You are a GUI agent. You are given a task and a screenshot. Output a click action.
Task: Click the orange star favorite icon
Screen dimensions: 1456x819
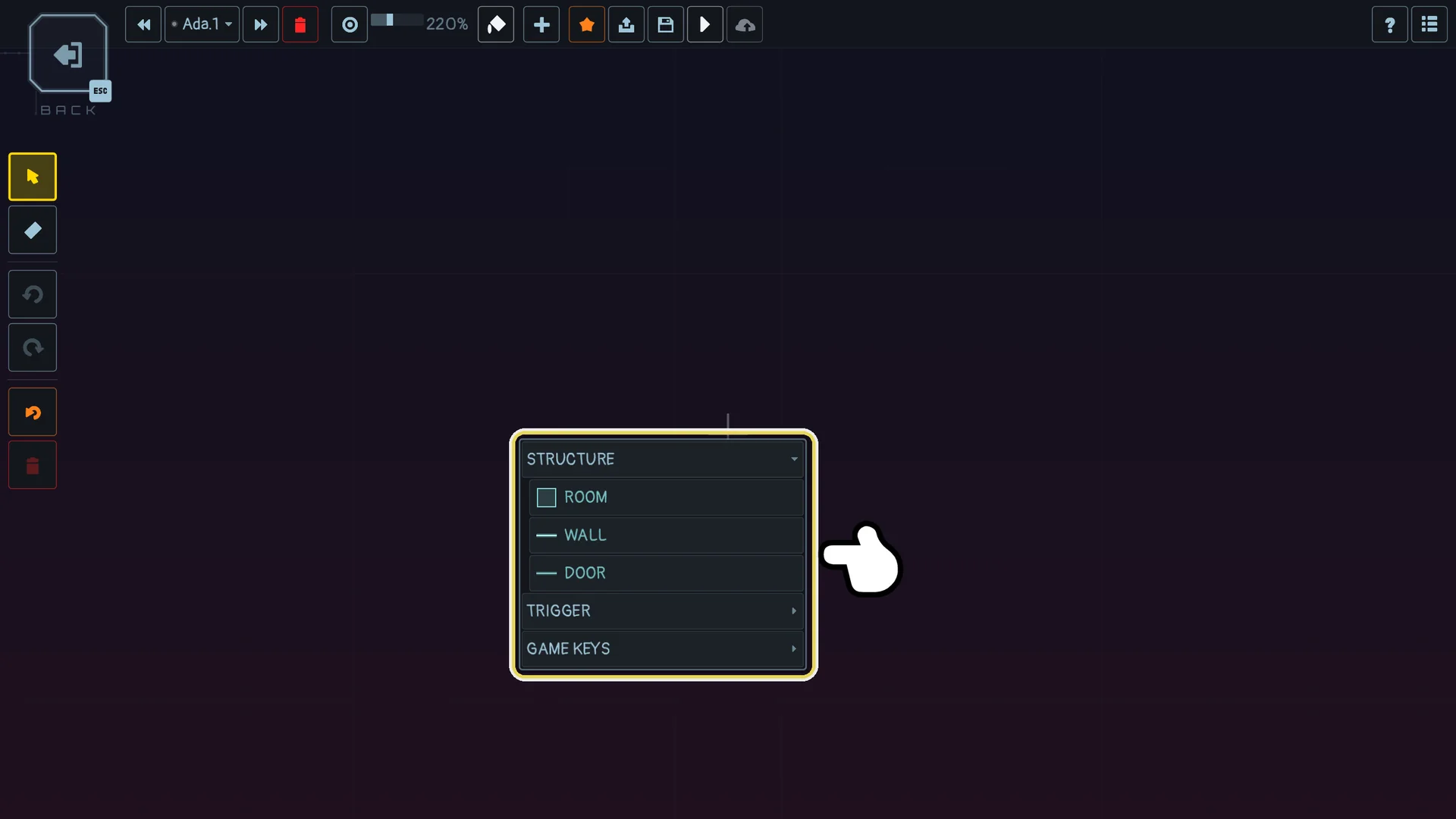point(587,24)
